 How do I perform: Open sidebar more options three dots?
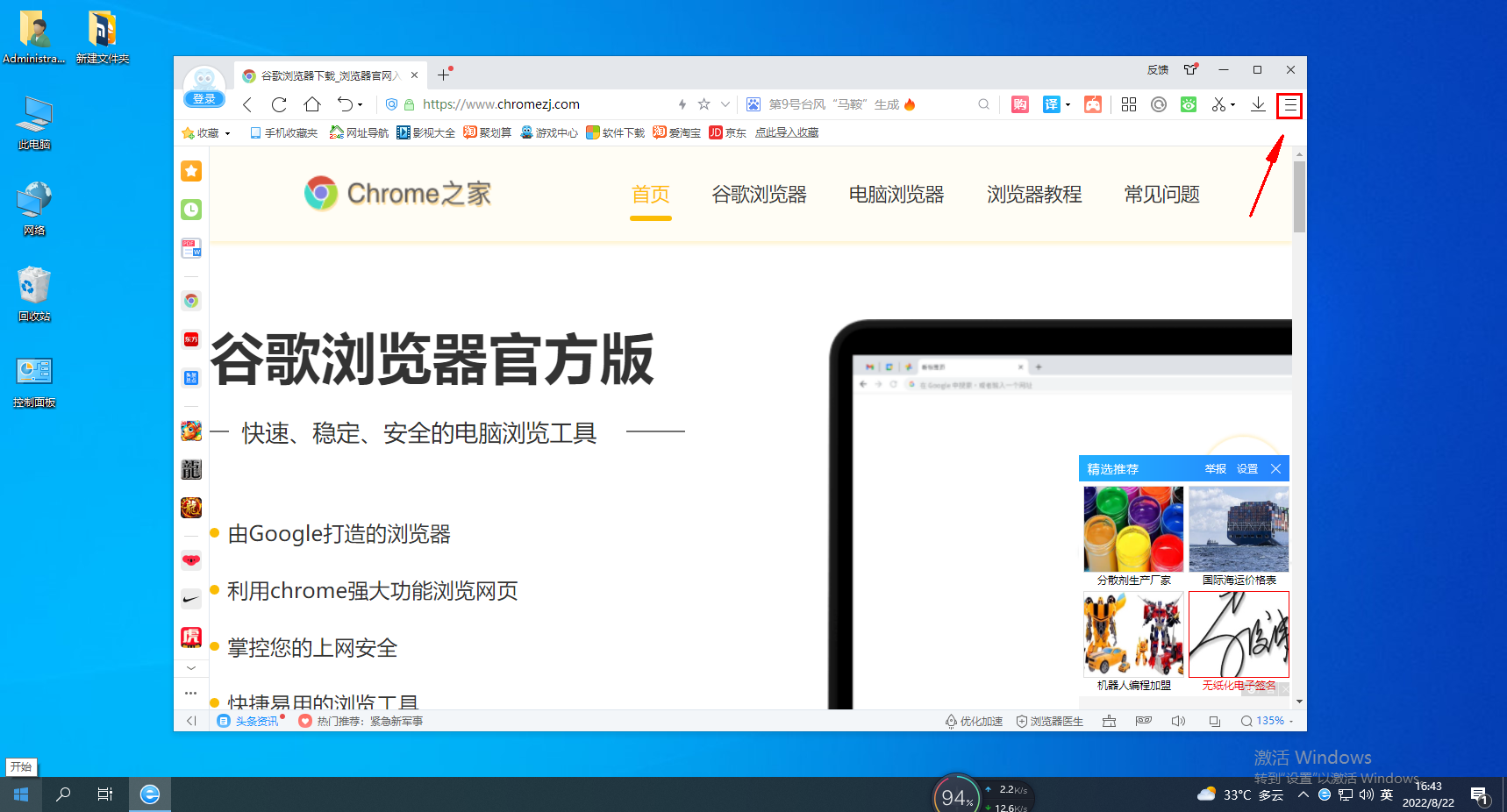click(x=191, y=693)
